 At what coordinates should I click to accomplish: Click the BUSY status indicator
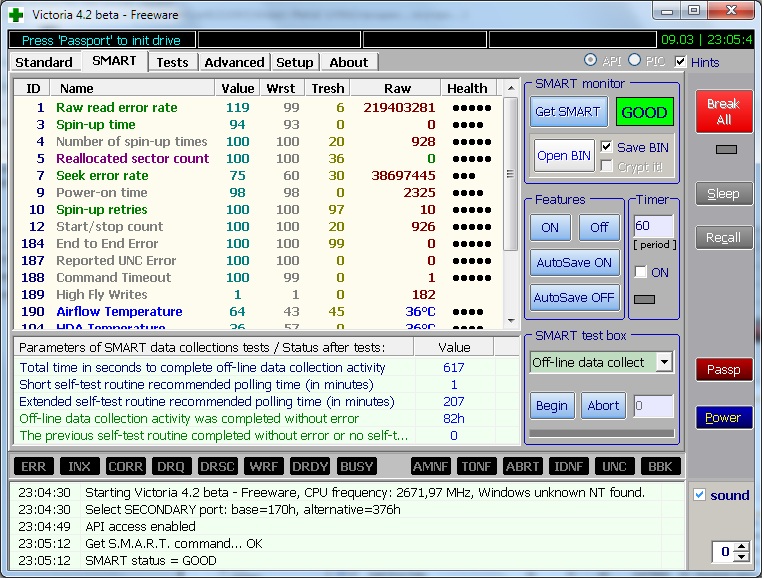[357, 467]
